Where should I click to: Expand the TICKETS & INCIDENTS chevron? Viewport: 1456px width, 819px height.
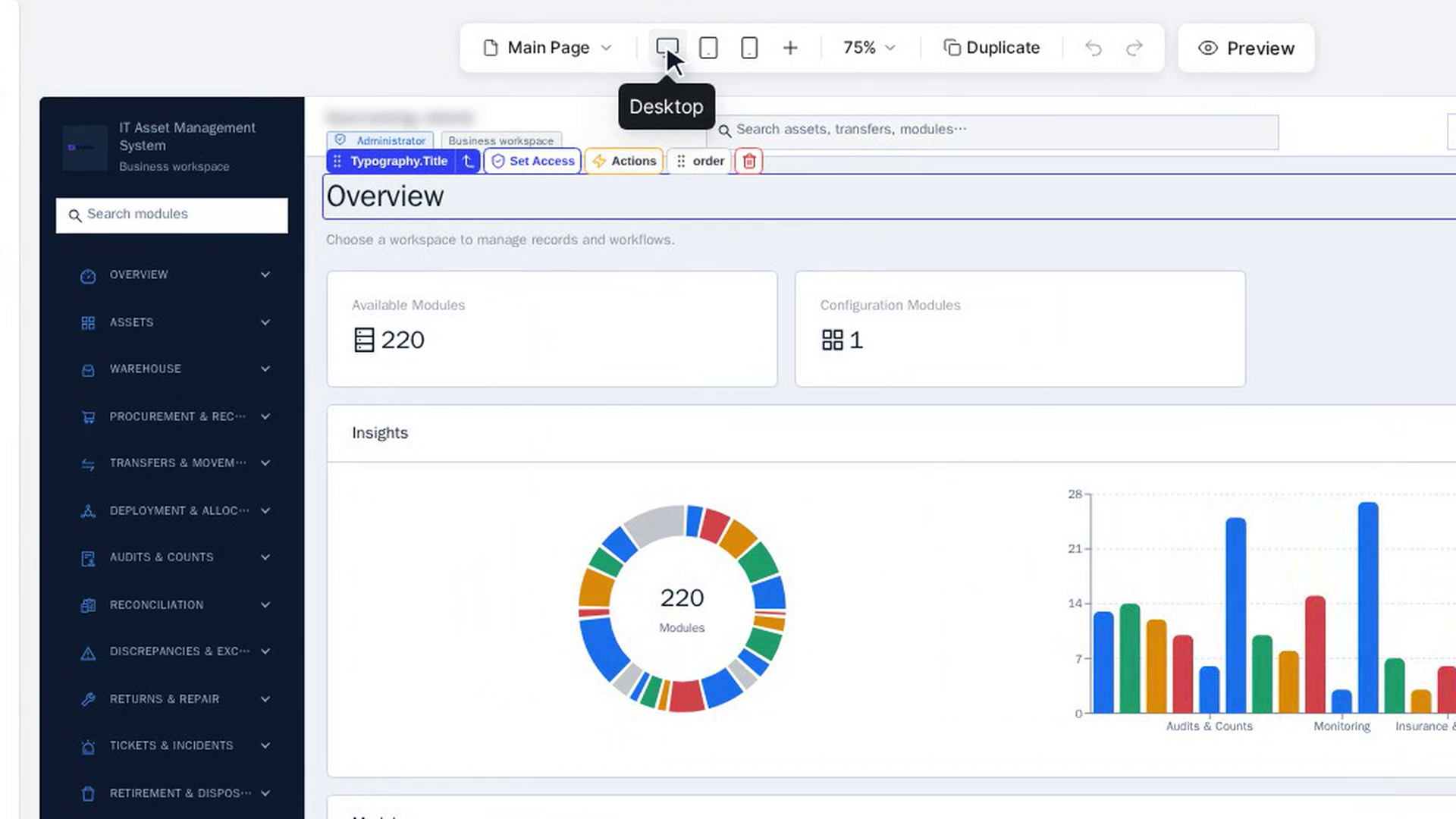coord(265,745)
